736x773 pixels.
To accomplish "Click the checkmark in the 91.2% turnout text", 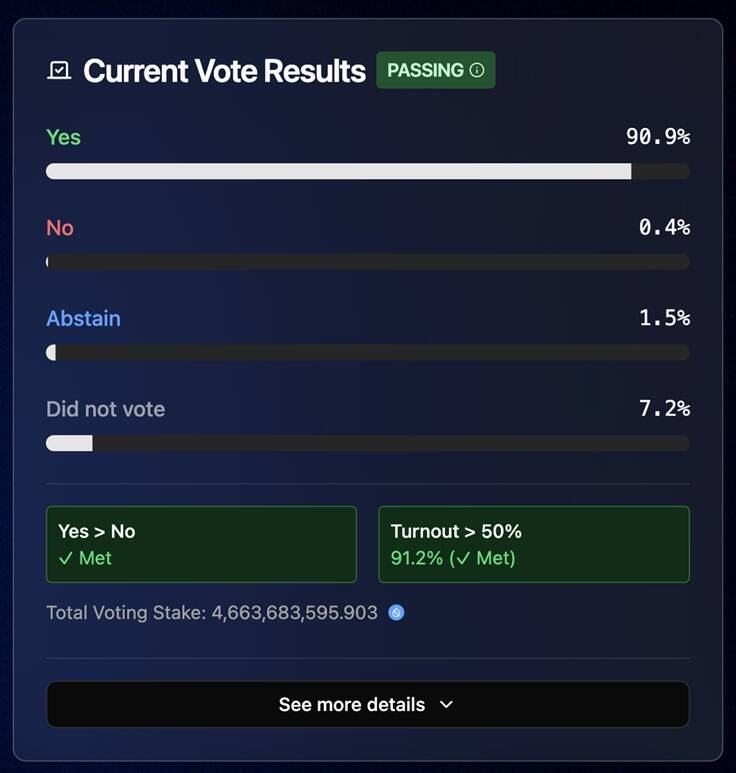I will tap(463, 559).
